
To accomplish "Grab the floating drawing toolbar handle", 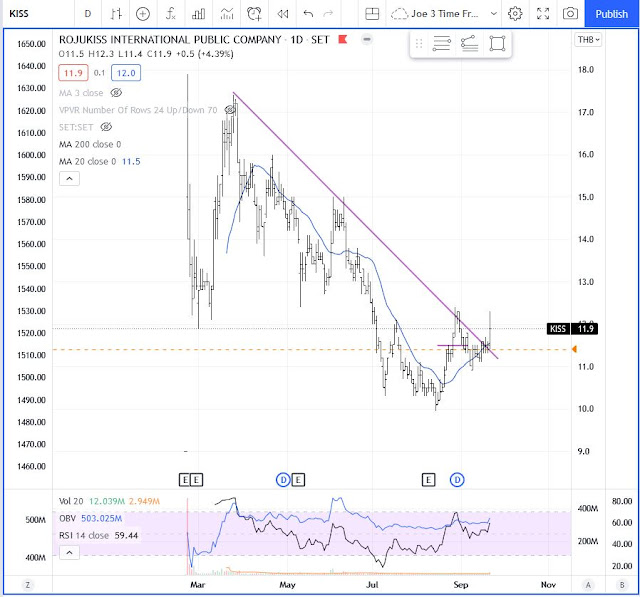I will coord(419,43).
